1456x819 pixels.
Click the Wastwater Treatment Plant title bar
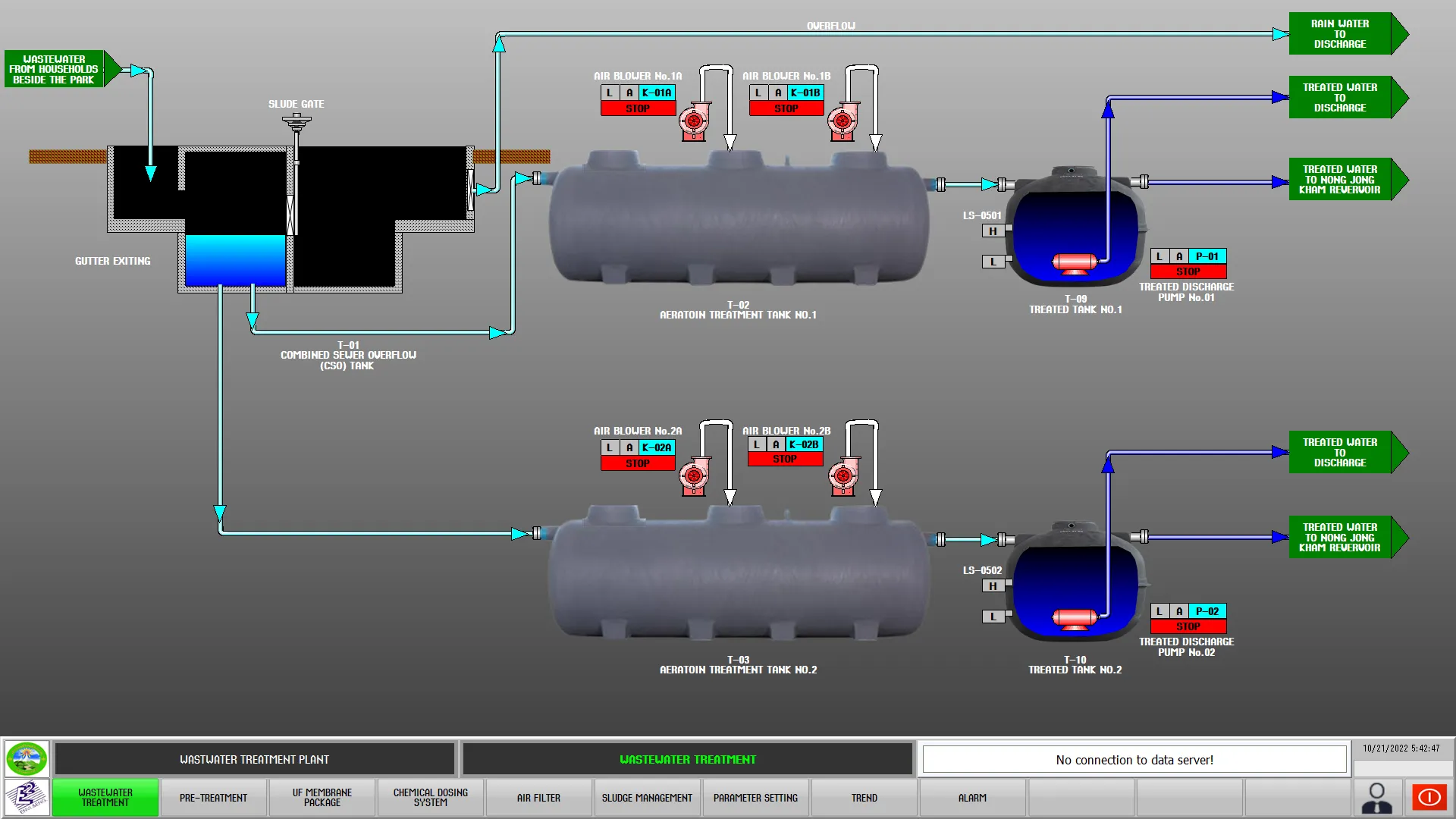tap(254, 759)
